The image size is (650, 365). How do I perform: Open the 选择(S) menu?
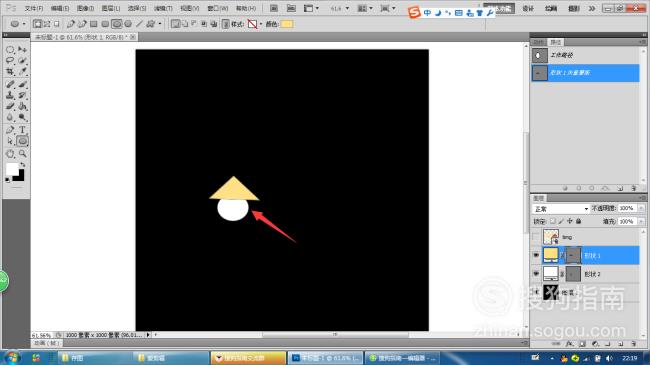pos(137,8)
